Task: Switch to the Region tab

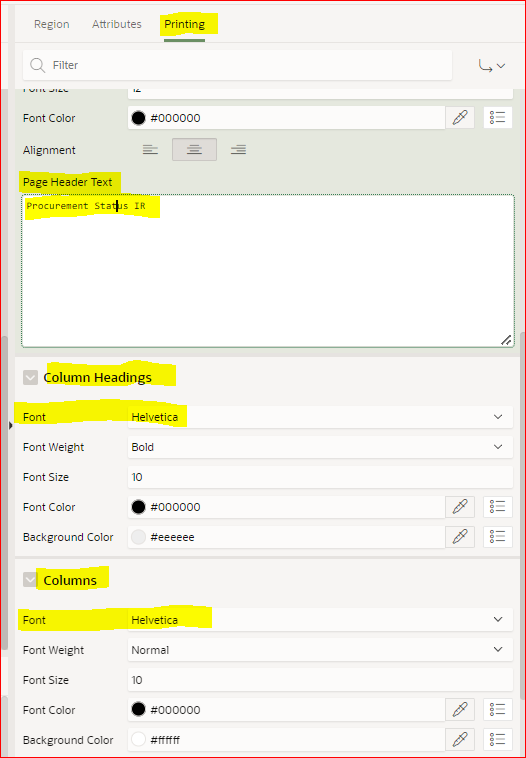Action: tap(52, 24)
